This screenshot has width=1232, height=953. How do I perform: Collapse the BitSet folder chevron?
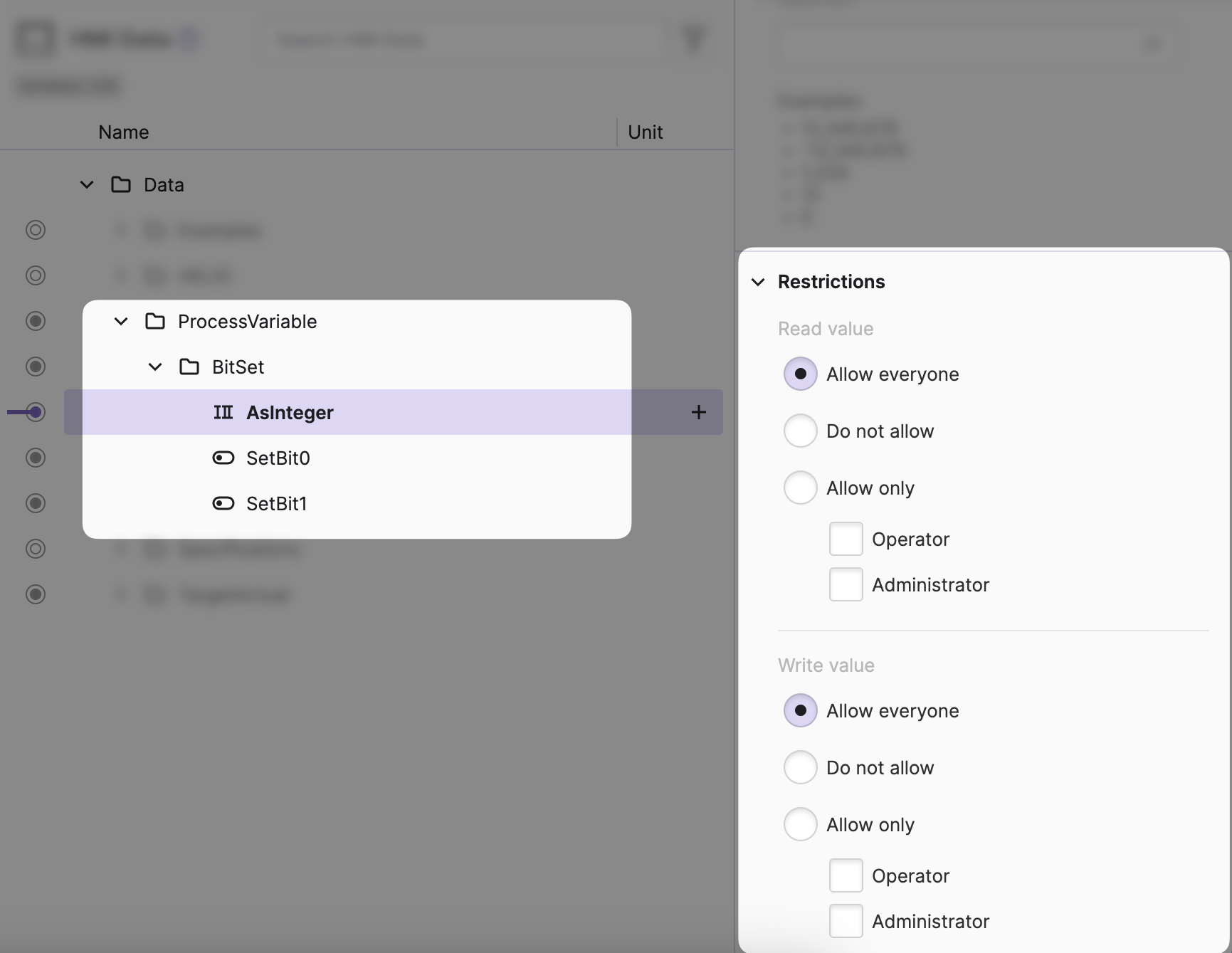(x=155, y=367)
